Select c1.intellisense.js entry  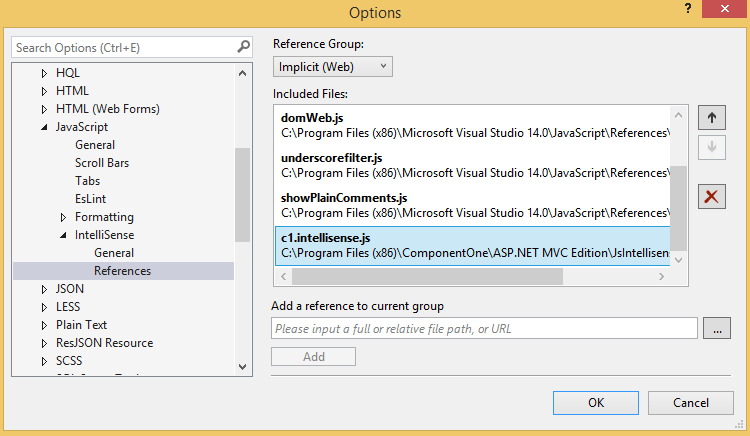(473, 246)
